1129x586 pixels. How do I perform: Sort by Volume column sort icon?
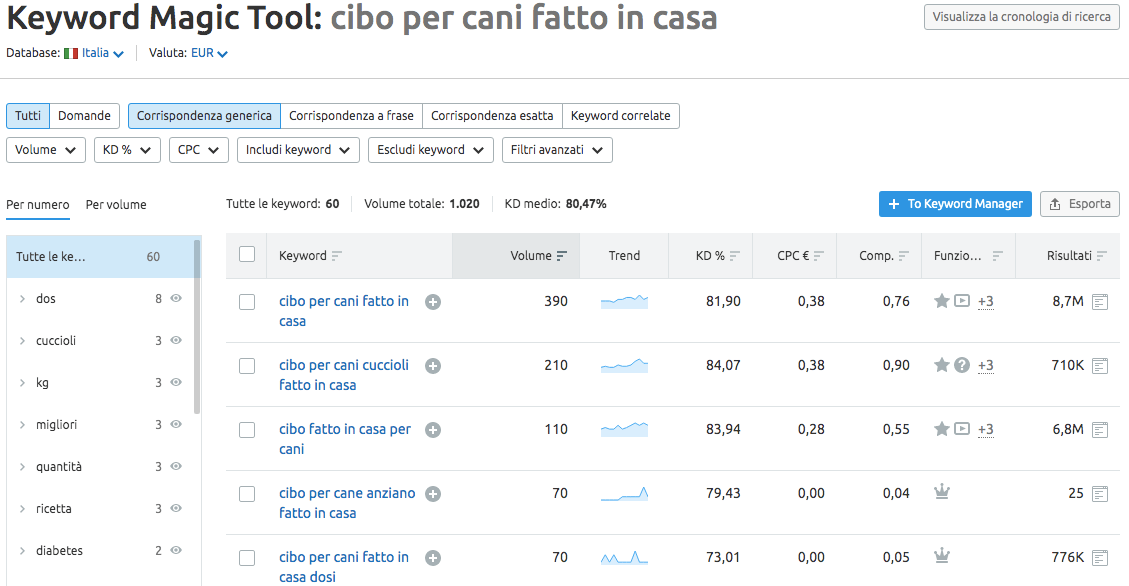click(562, 256)
